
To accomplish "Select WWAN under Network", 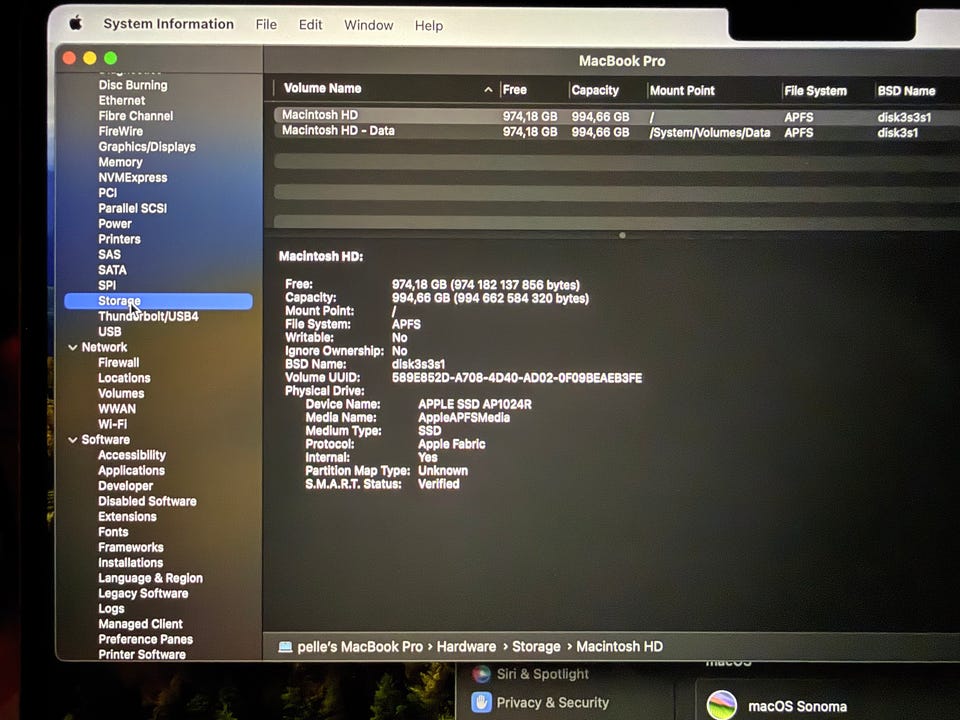I will pos(117,408).
